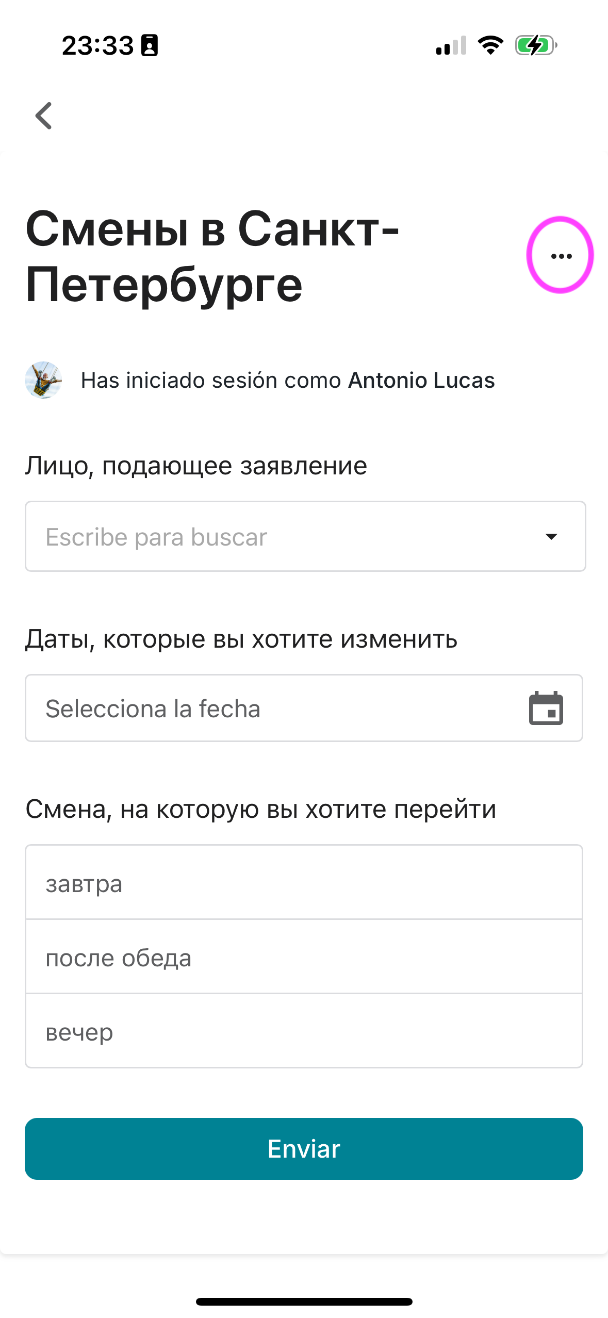The image size is (608, 1318).
Task: Tap the Лицо, подающее заявление label
Action: (196, 466)
